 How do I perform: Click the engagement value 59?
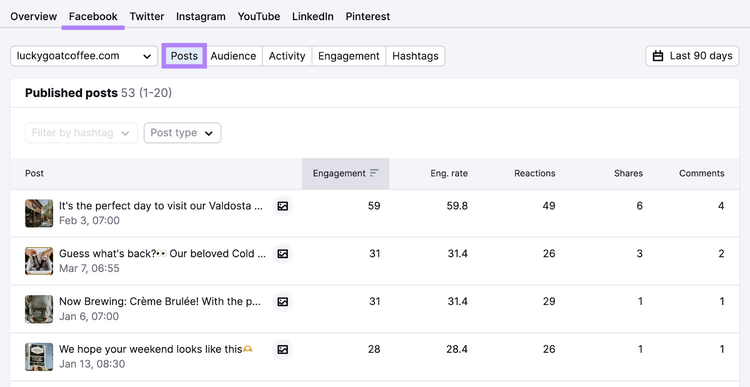(374, 206)
